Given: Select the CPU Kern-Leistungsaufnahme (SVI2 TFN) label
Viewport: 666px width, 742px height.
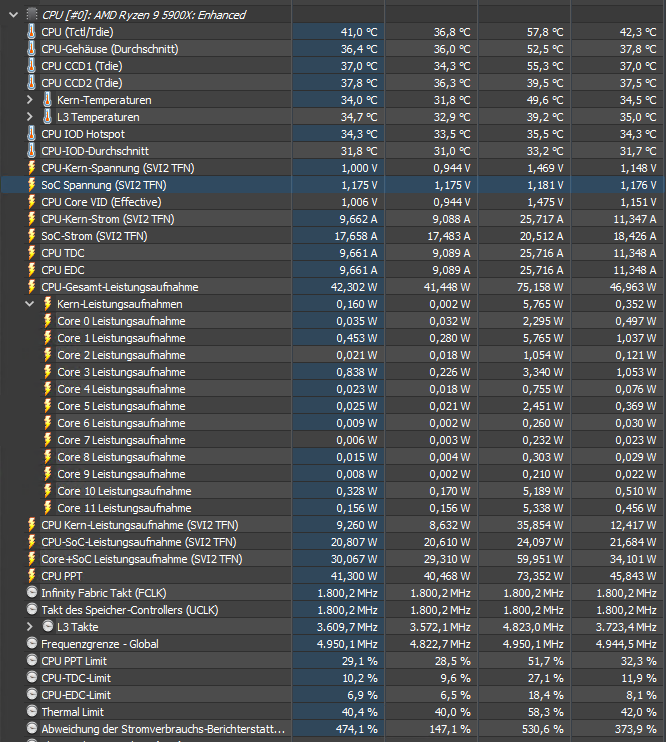Looking at the screenshot, I should 140,525.
